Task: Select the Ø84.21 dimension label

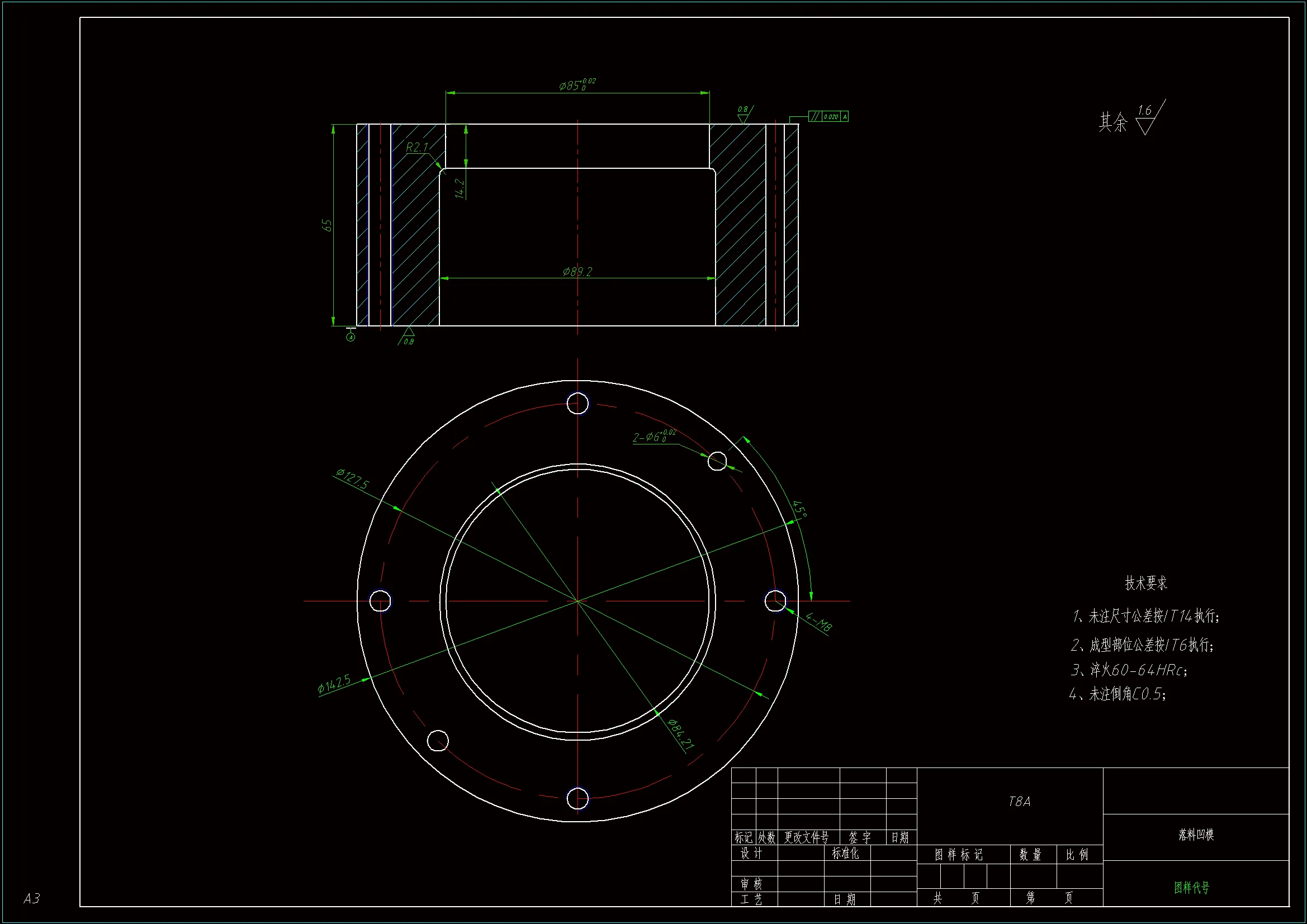Action: point(680,735)
